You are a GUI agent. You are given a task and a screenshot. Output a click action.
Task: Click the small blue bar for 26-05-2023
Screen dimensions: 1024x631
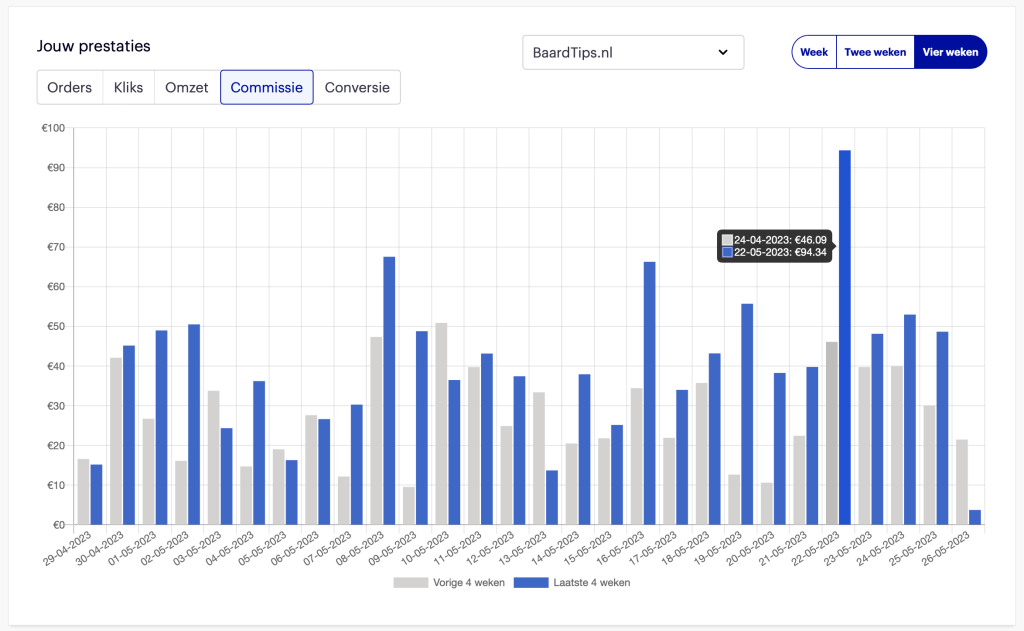pos(975,517)
